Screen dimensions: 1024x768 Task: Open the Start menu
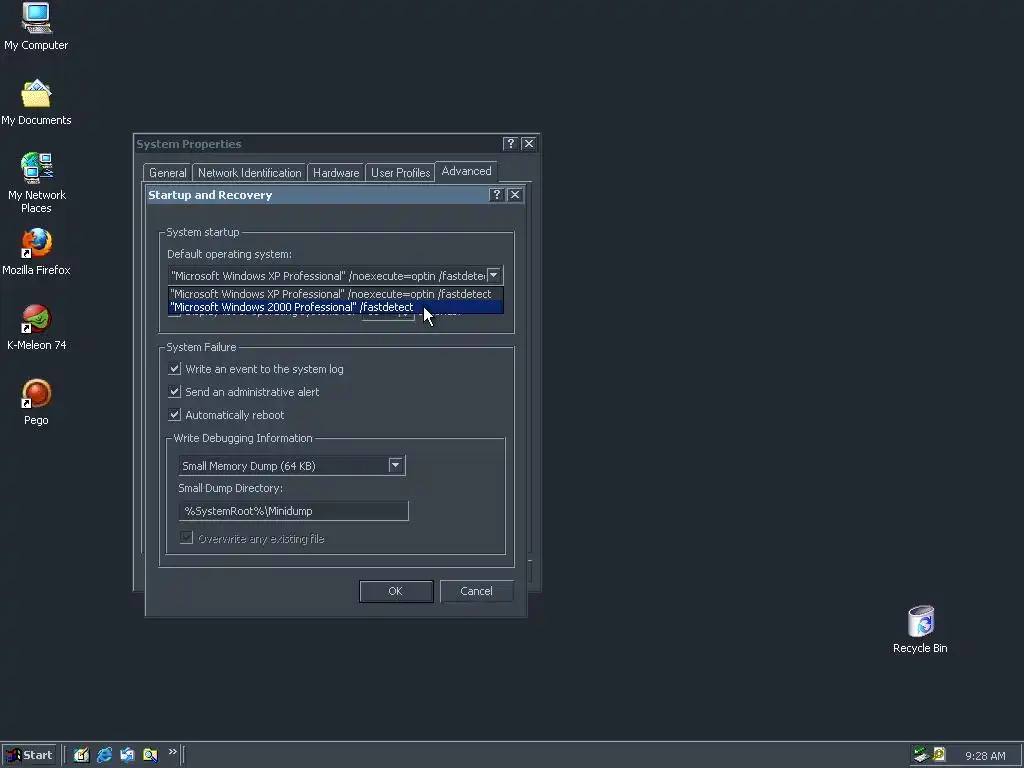coord(29,755)
